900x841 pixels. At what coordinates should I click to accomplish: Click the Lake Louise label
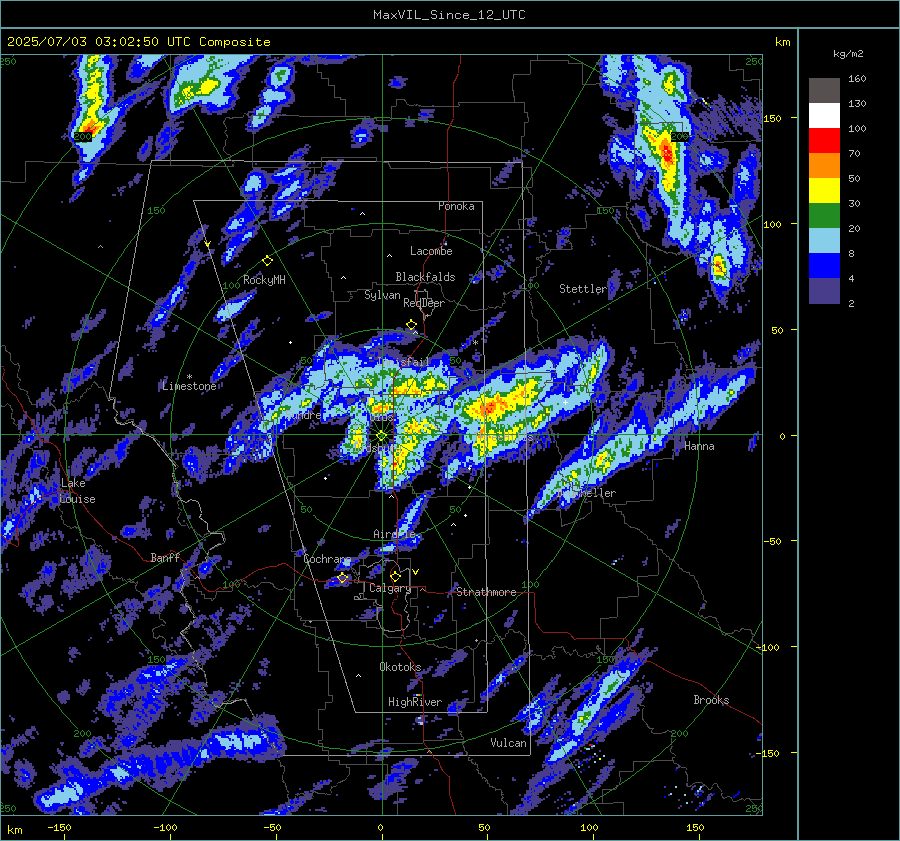click(77, 491)
